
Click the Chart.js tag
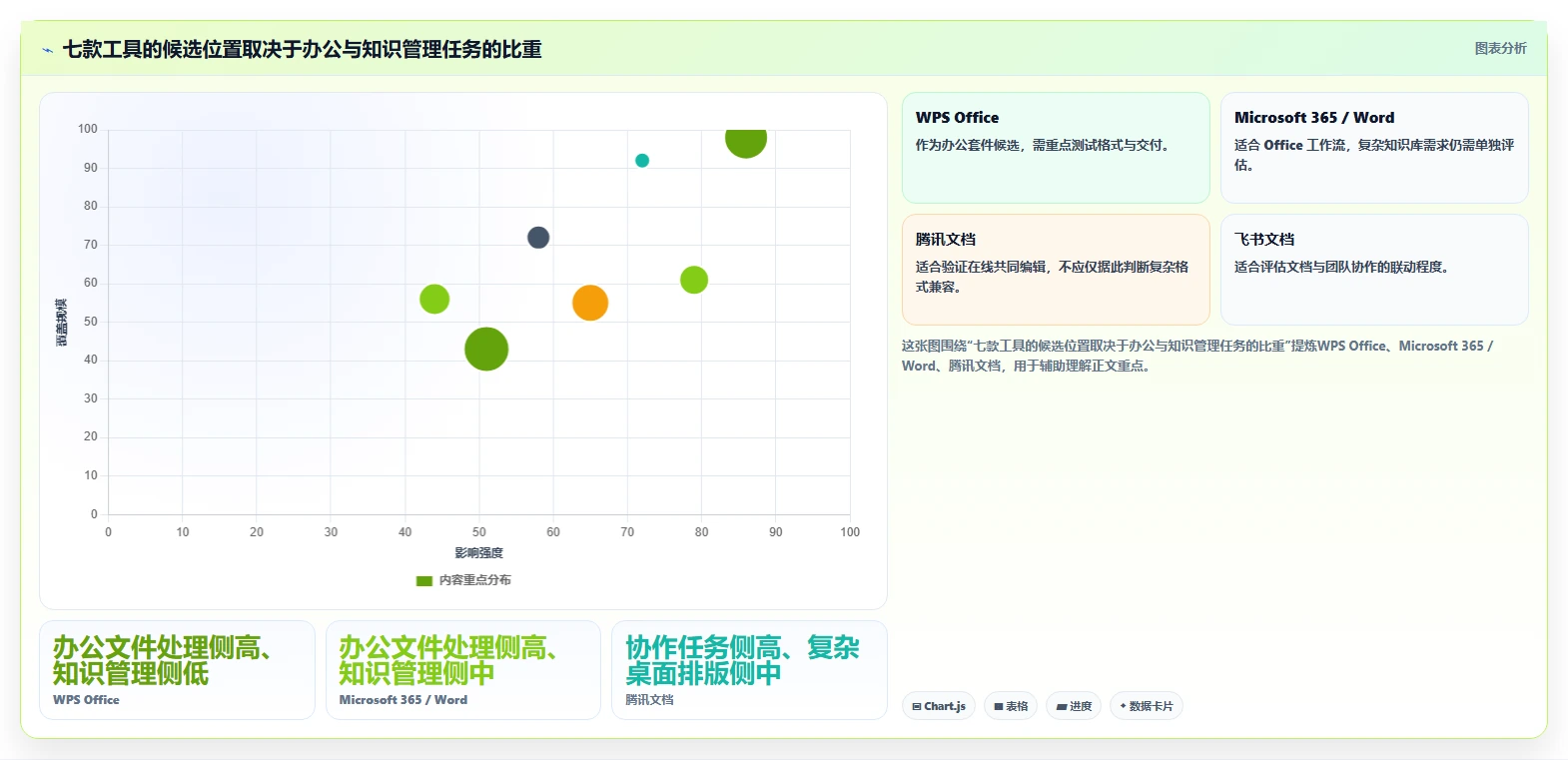(x=939, y=706)
